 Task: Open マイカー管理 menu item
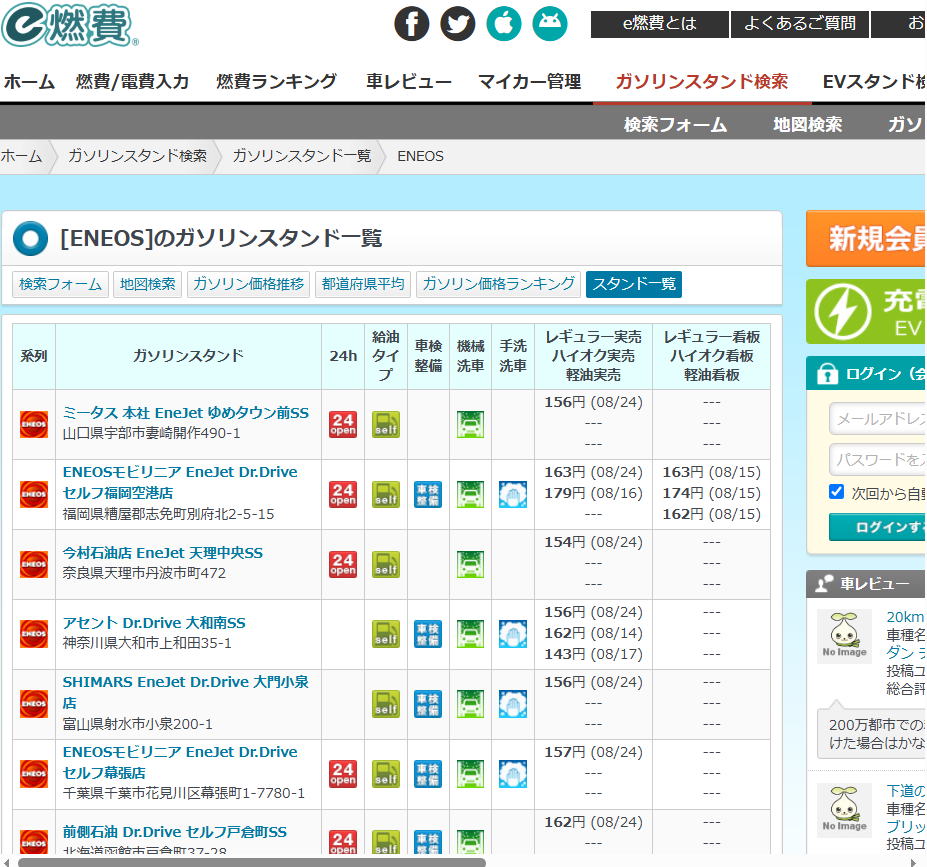(x=529, y=82)
